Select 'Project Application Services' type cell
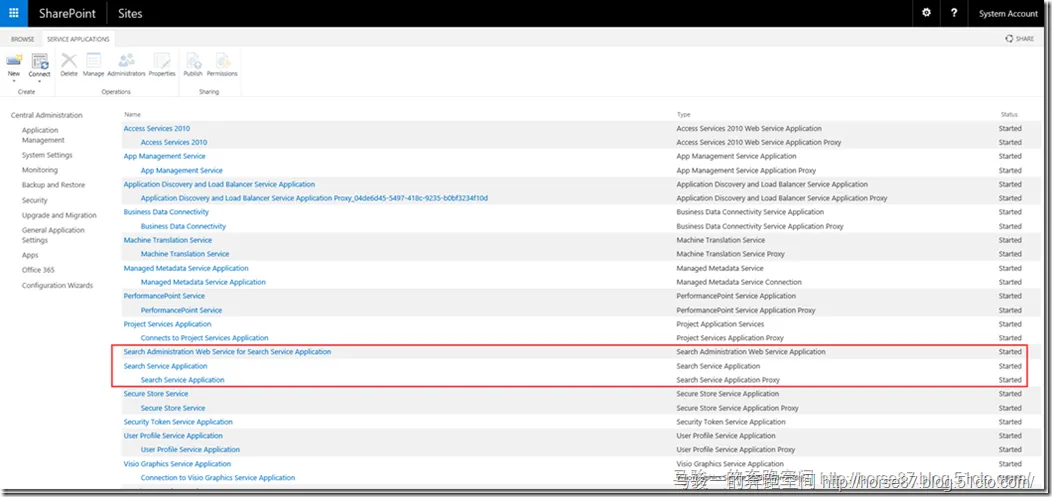The image size is (1052, 497). pos(721,325)
